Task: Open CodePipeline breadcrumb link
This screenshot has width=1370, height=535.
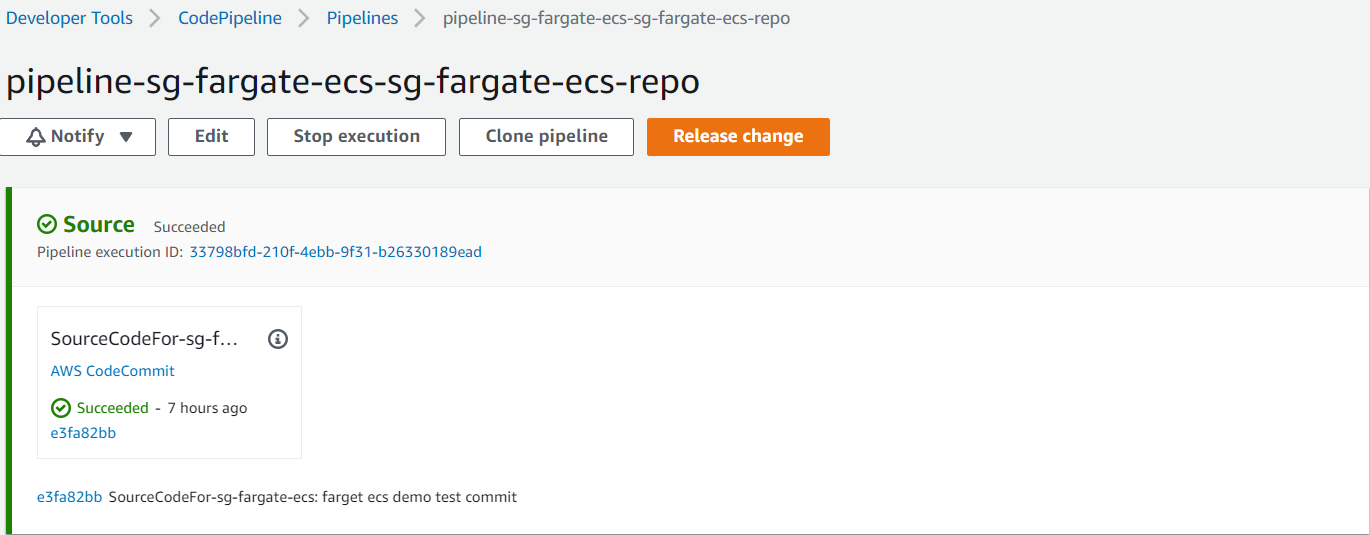Action: point(230,19)
